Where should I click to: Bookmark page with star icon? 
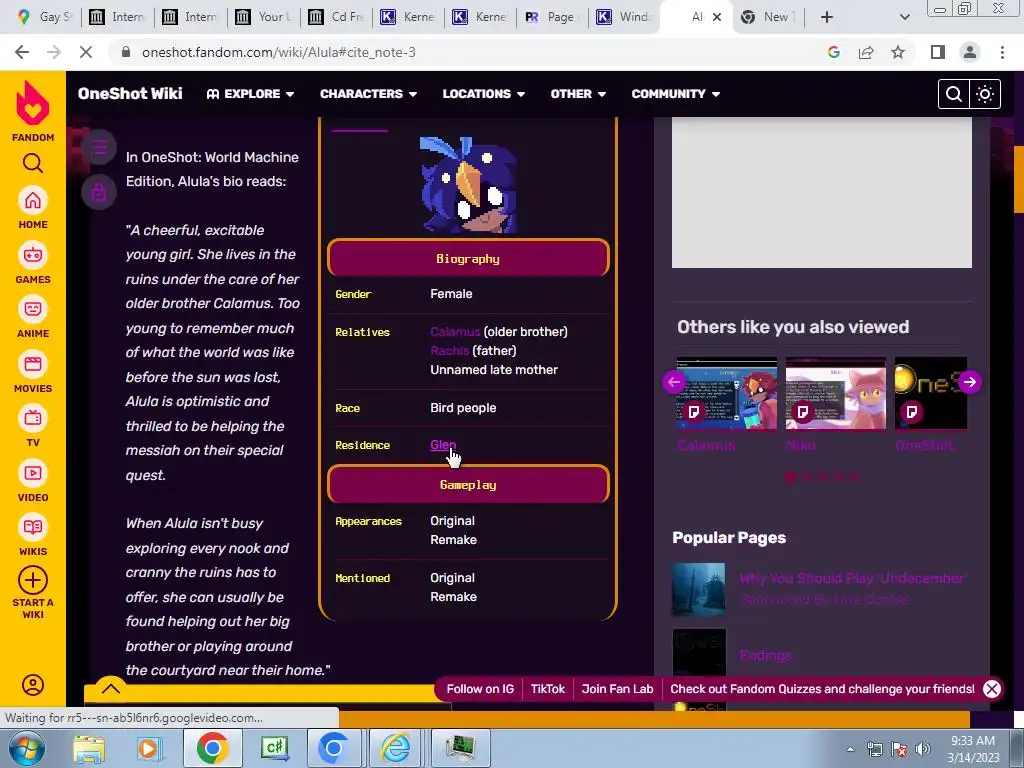point(898,52)
